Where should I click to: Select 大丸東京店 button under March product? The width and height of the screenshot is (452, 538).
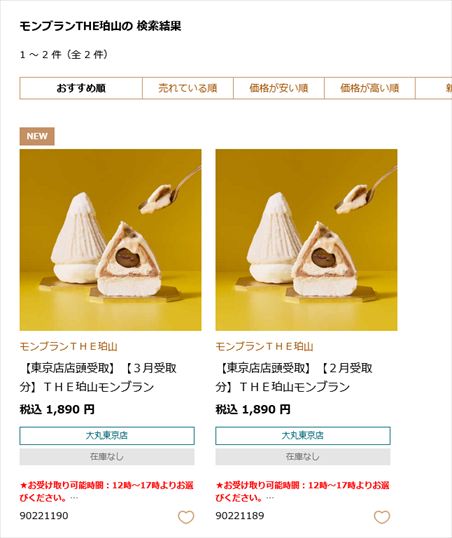point(107,435)
